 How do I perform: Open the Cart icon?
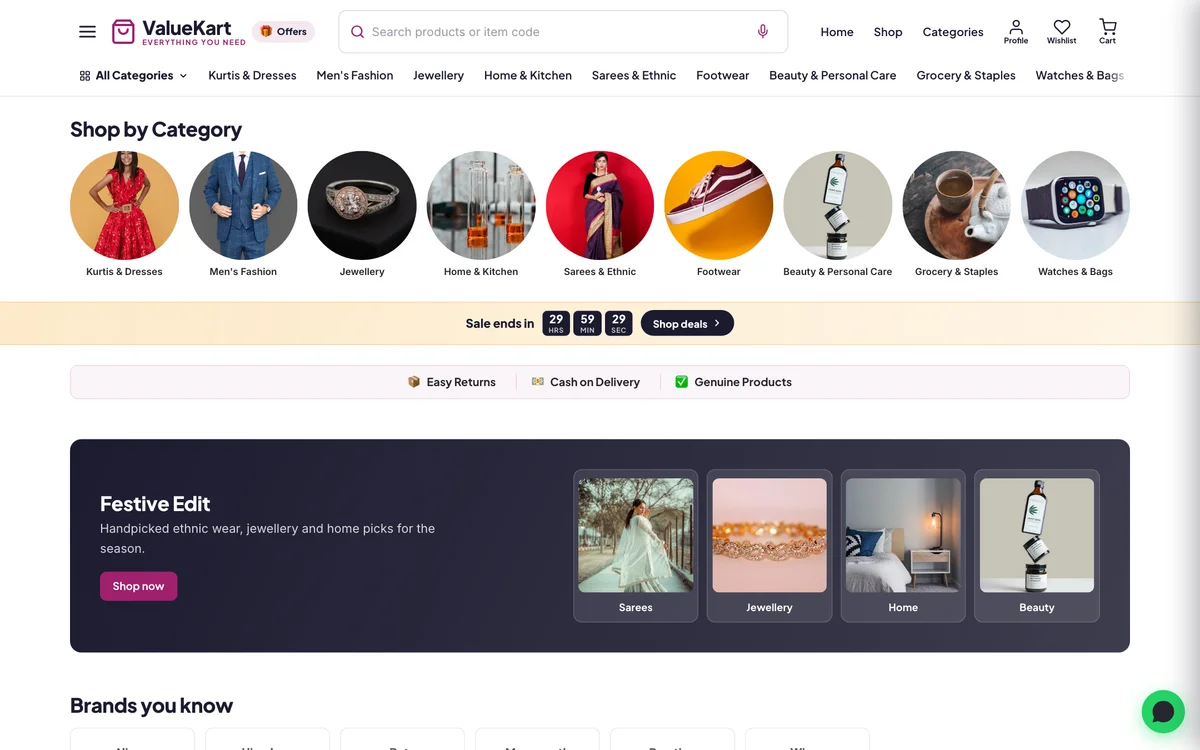point(1107,32)
